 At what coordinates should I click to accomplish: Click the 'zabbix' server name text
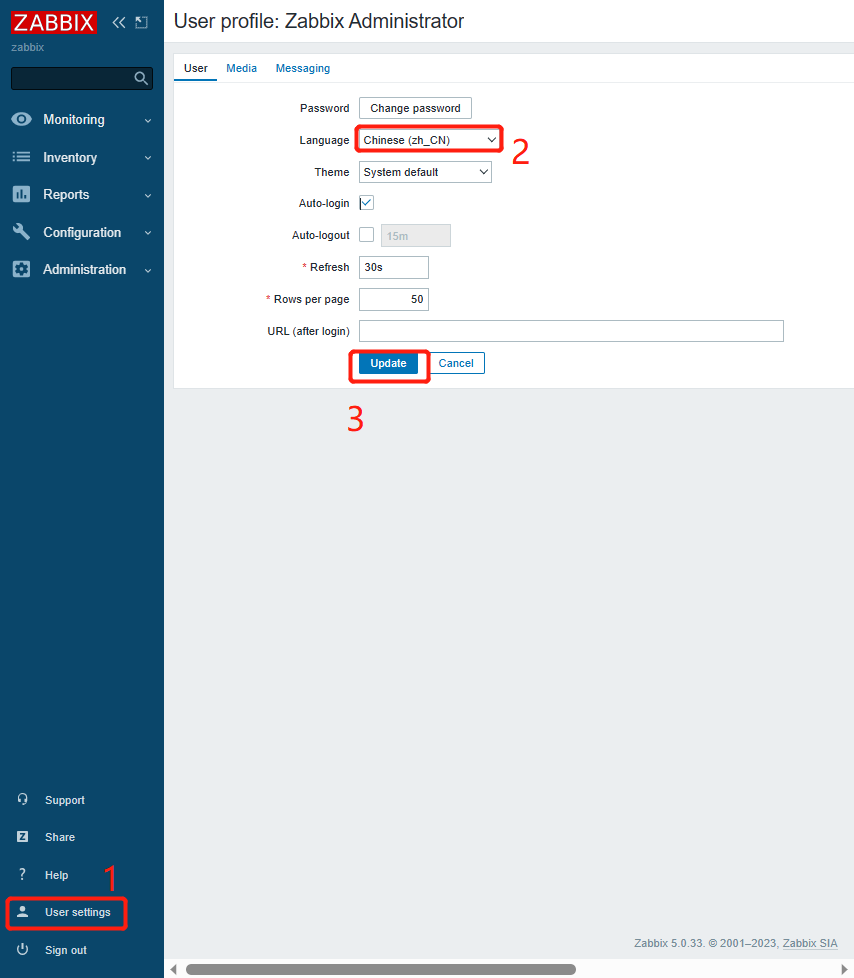click(27, 47)
